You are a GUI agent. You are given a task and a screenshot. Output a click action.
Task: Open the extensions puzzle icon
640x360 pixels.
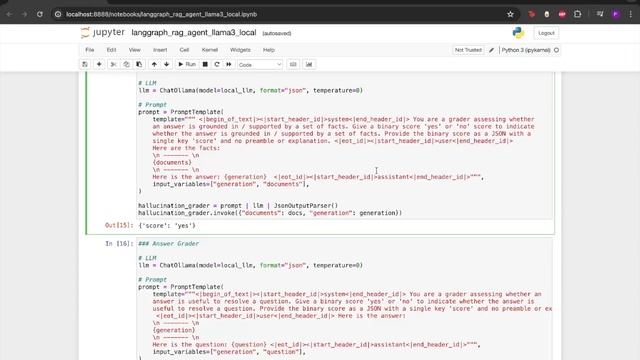[x=577, y=14]
